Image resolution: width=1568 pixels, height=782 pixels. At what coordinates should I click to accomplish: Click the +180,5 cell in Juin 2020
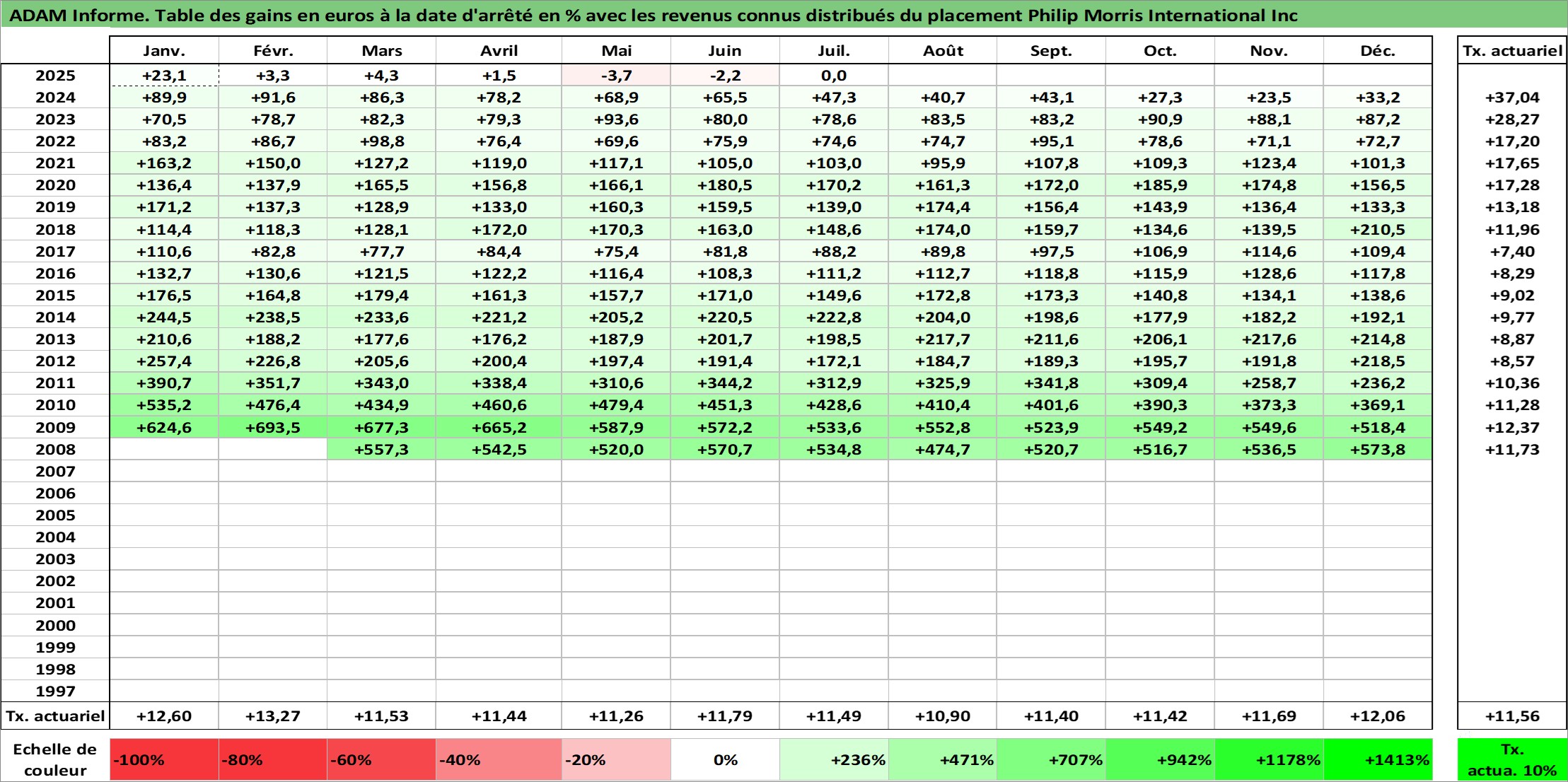[725, 185]
